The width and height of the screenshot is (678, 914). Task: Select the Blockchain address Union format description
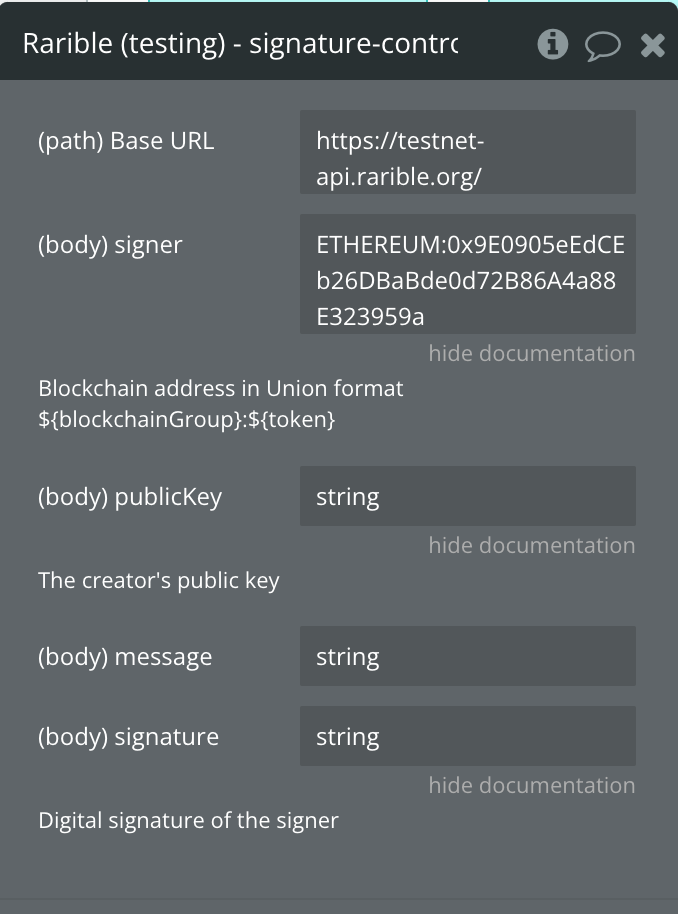pyautogui.click(x=221, y=403)
